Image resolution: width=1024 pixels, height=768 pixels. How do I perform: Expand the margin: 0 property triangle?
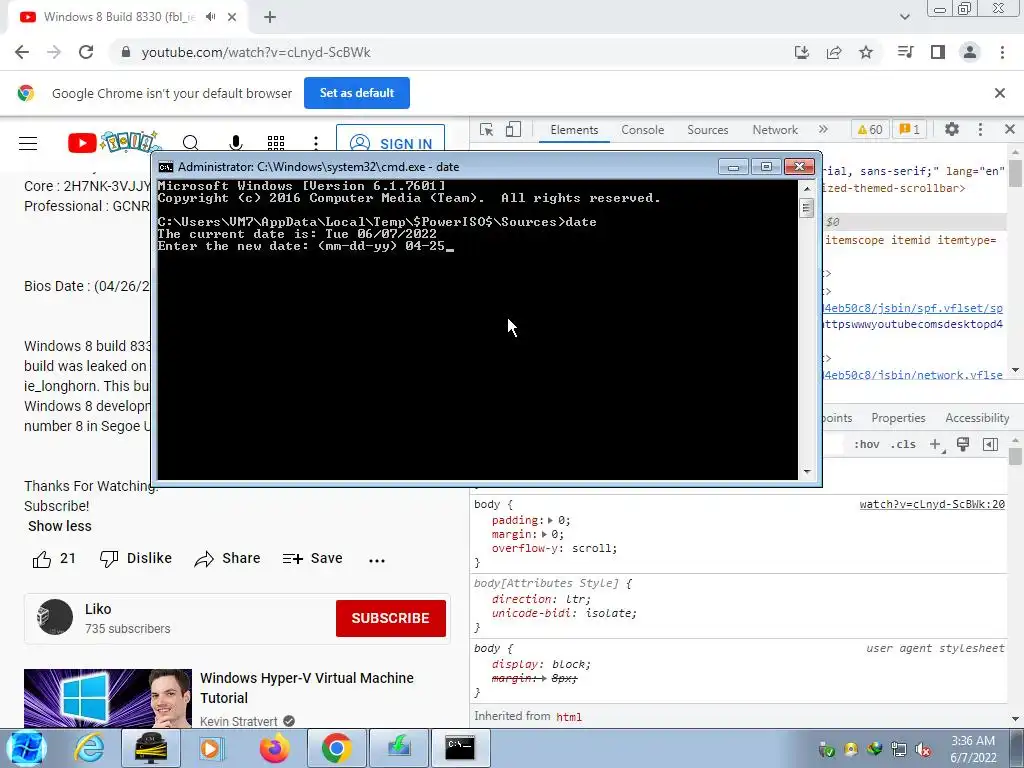(544, 534)
